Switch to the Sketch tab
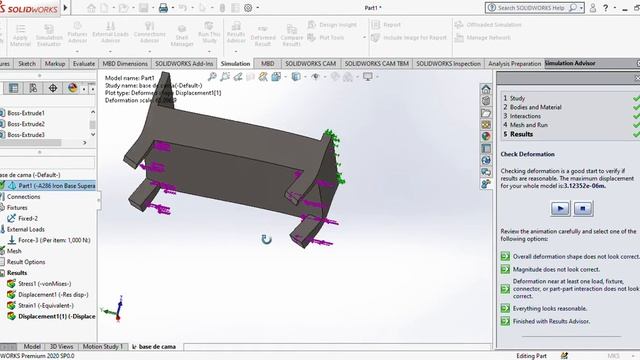640x360 pixels. 27,64
